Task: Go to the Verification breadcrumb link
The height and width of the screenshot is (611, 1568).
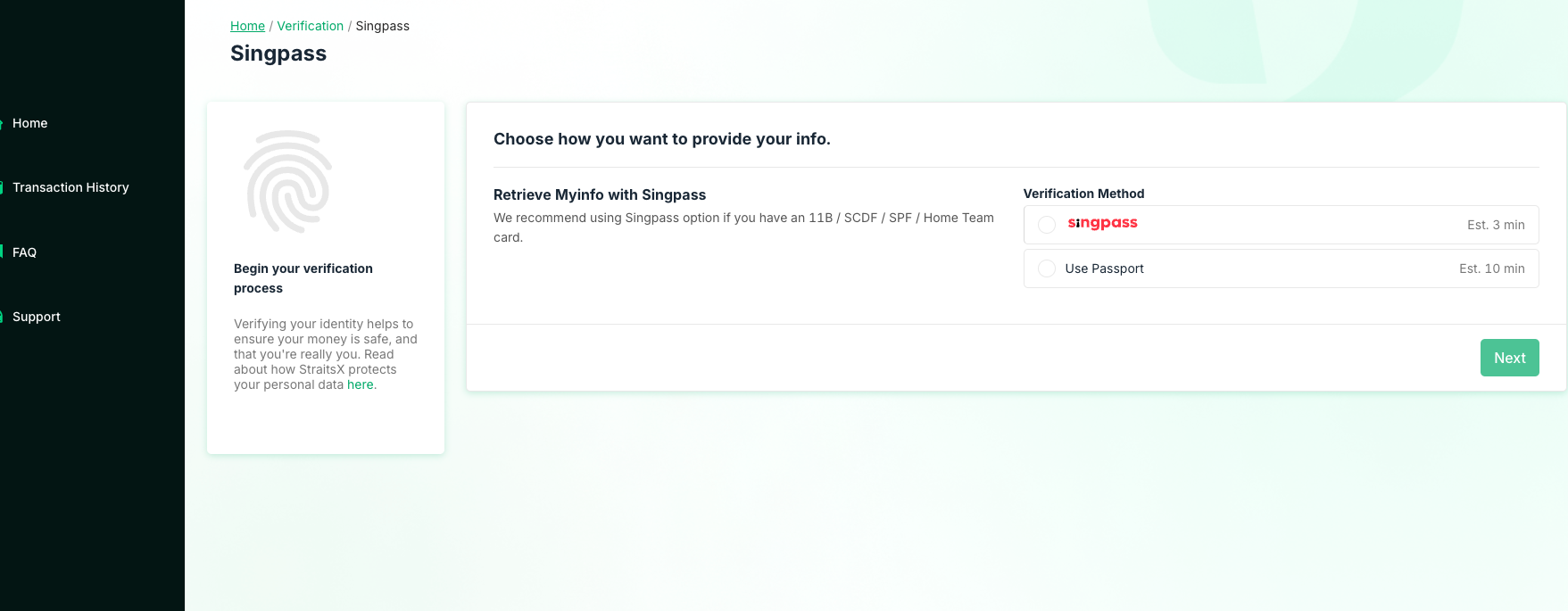Action: coord(310,26)
